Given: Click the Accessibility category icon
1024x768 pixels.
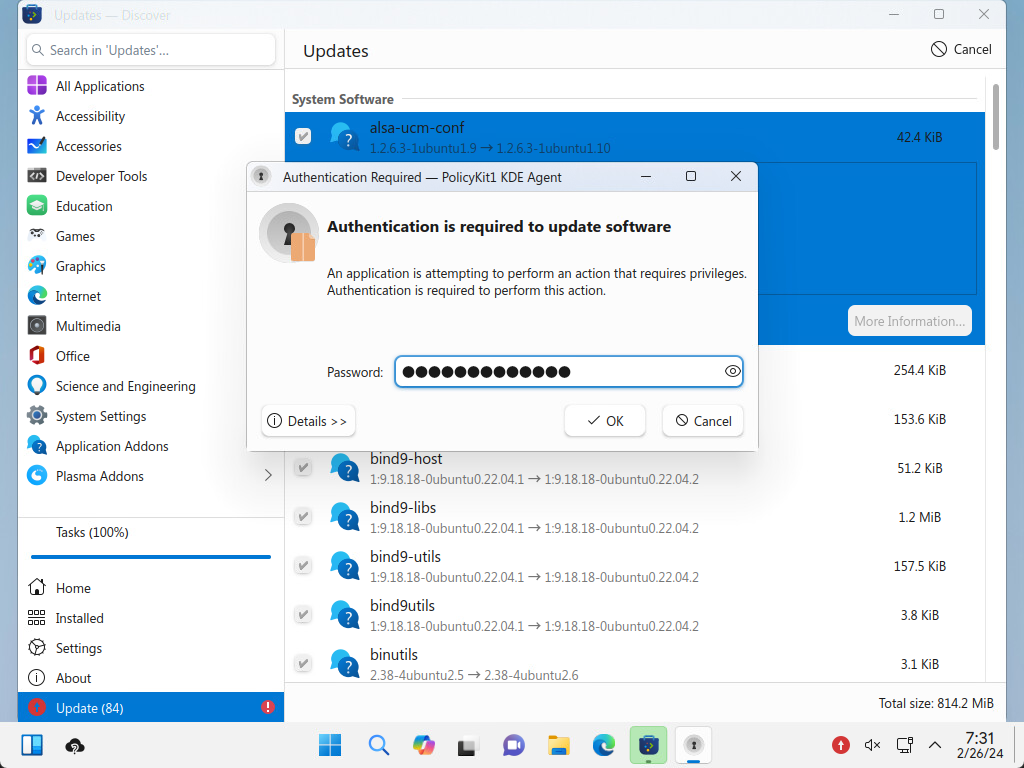Looking at the screenshot, I should 37,116.
